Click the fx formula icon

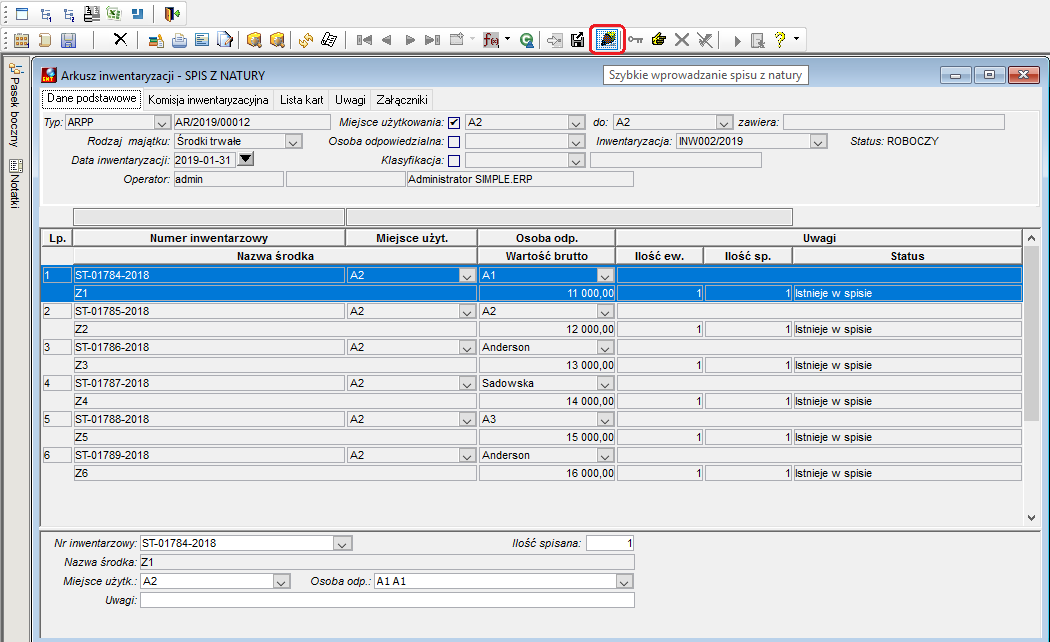491,40
